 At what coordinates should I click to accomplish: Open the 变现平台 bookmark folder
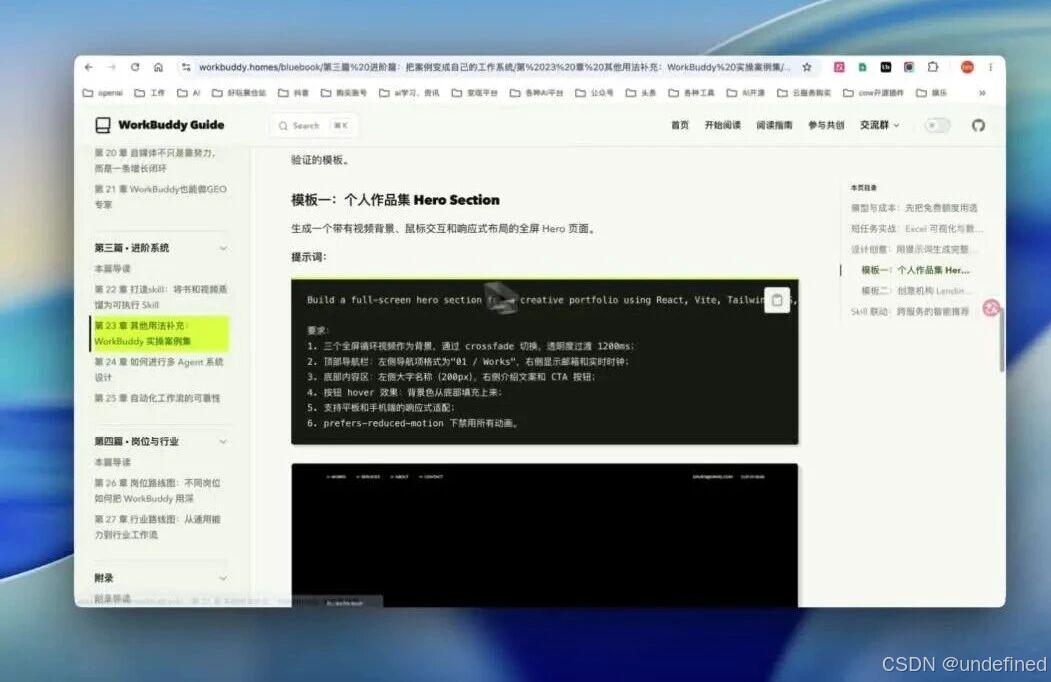(475, 93)
